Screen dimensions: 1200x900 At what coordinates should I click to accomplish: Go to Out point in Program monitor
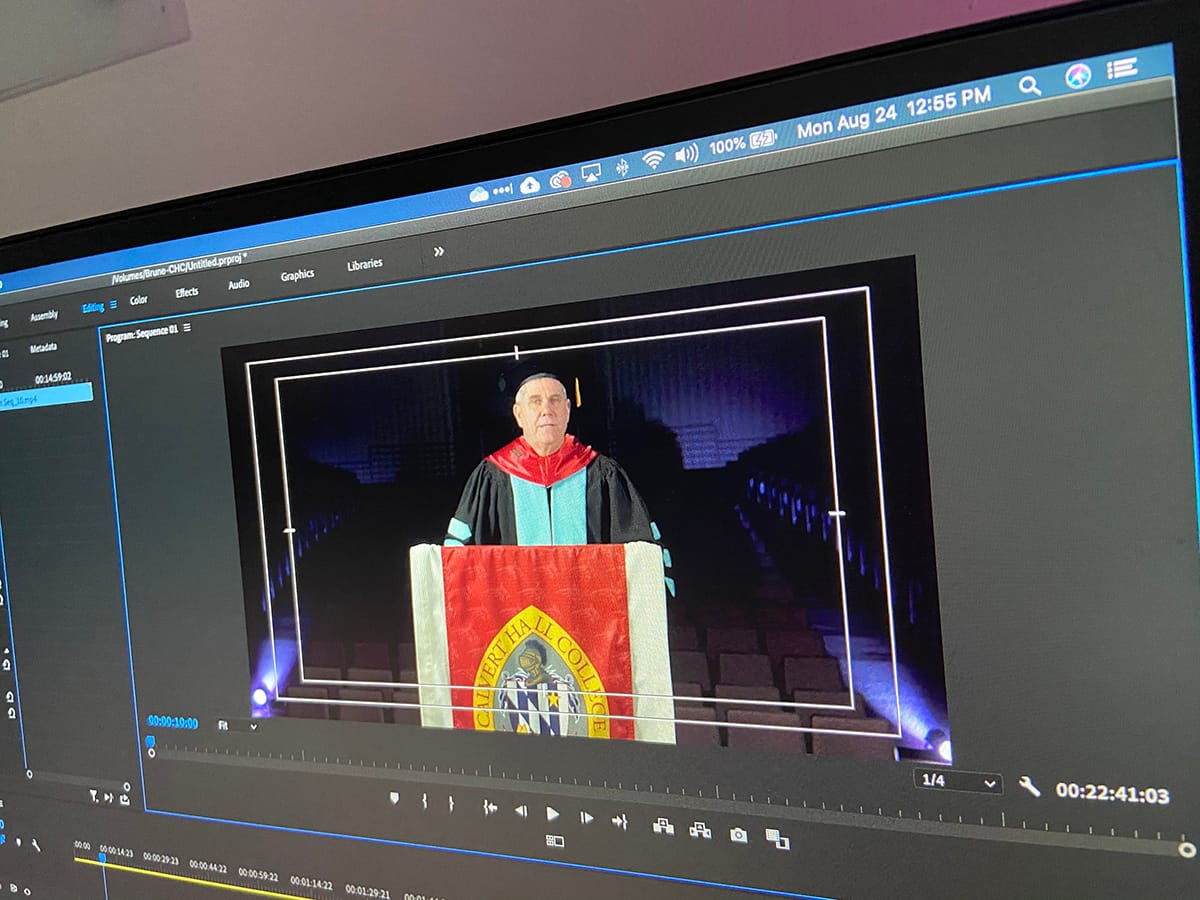click(620, 821)
